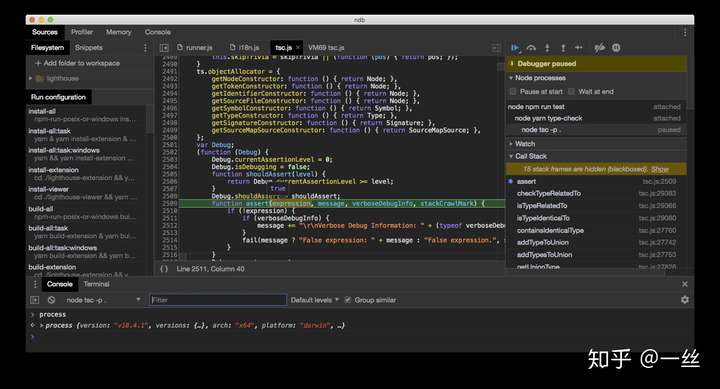
Task: Step over the next function call
Action: point(531,47)
